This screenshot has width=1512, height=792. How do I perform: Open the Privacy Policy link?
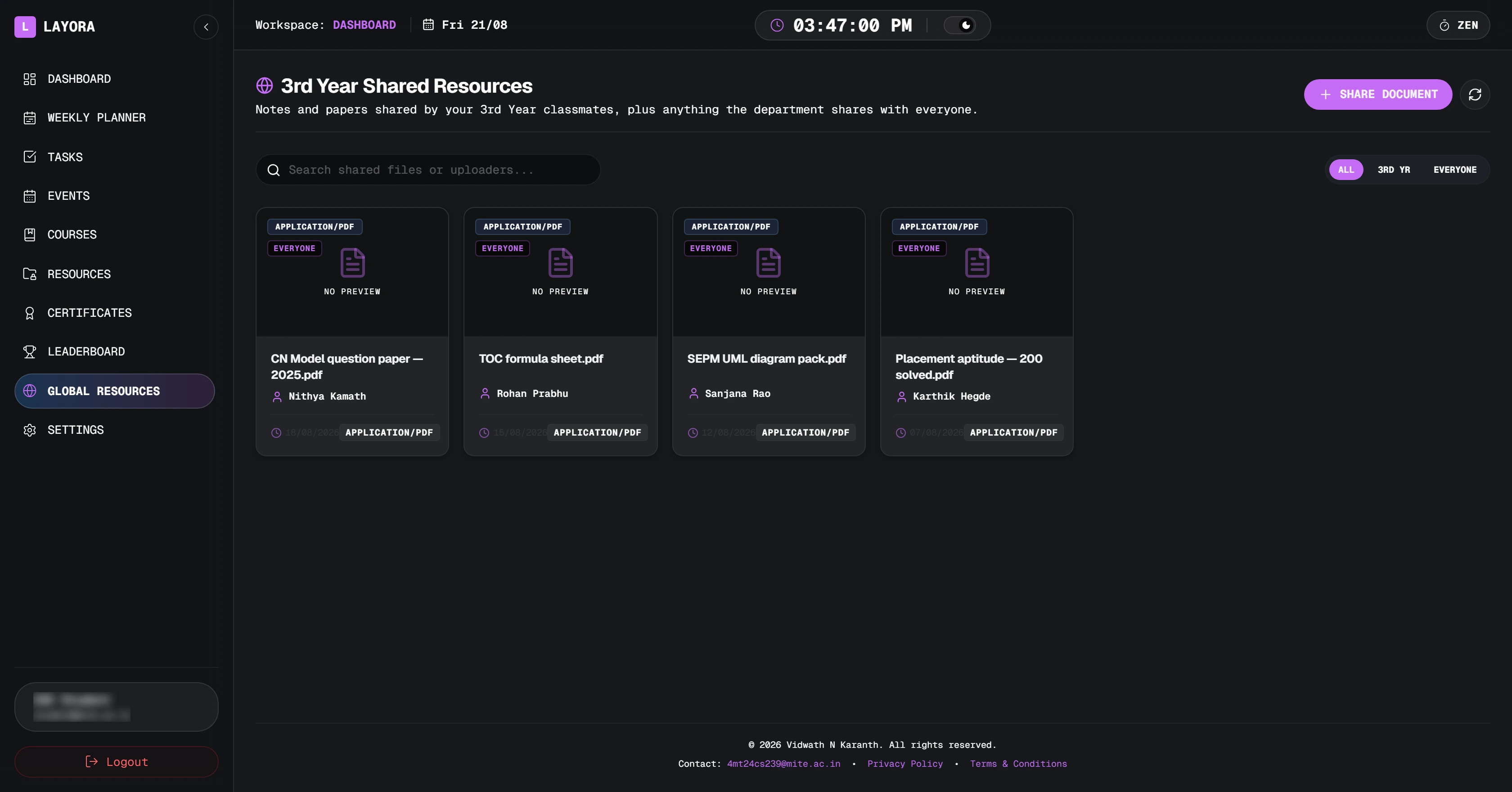[x=904, y=763]
